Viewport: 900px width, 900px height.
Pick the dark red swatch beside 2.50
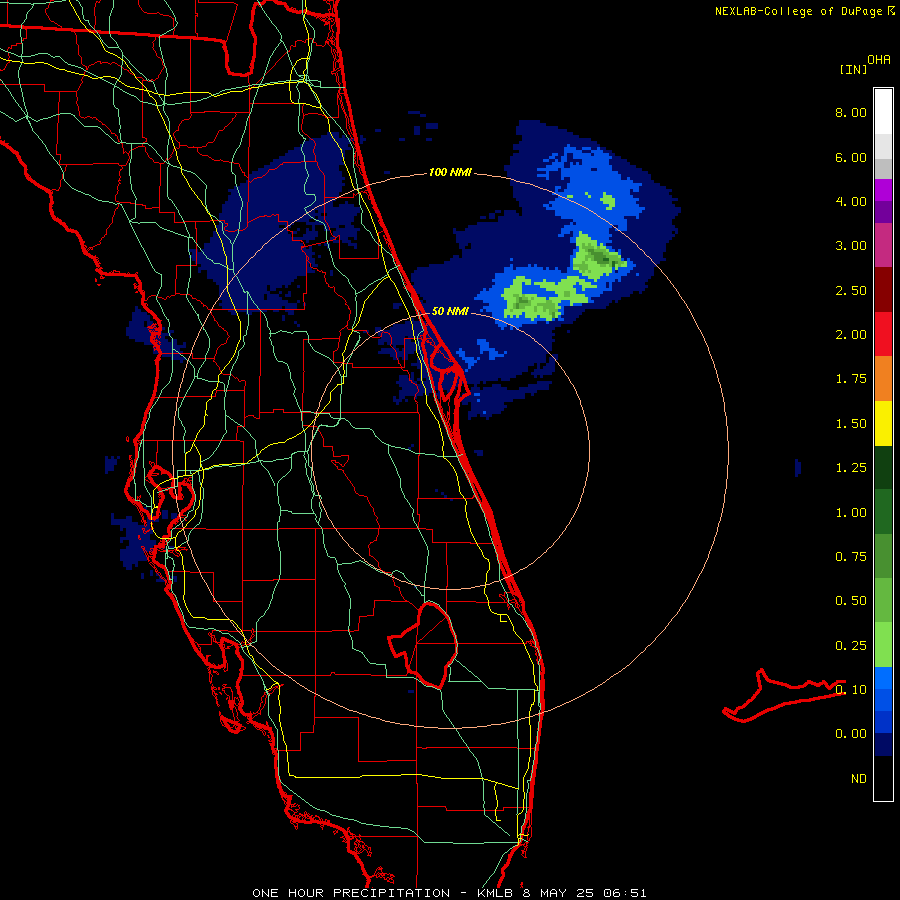pyautogui.click(x=883, y=290)
